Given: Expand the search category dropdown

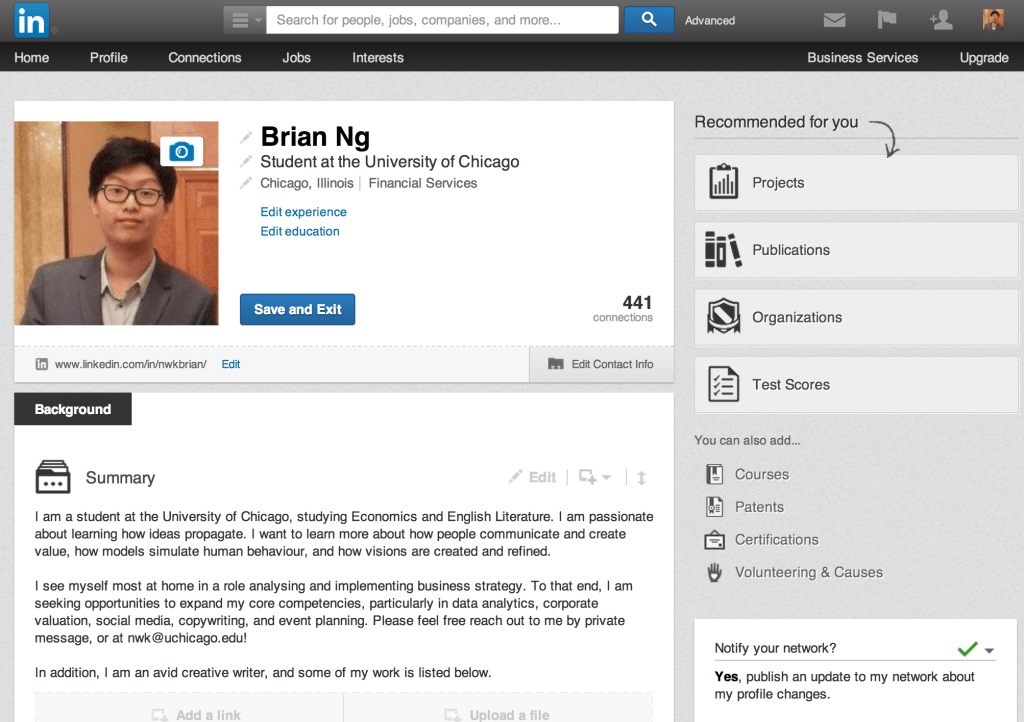Looking at the screenshot, I should [244, 20].
